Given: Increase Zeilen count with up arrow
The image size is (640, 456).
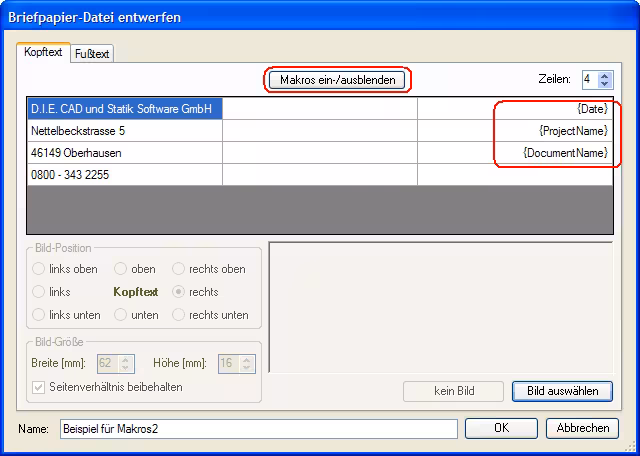Looking at the screenshot, I should pos(605,75).
